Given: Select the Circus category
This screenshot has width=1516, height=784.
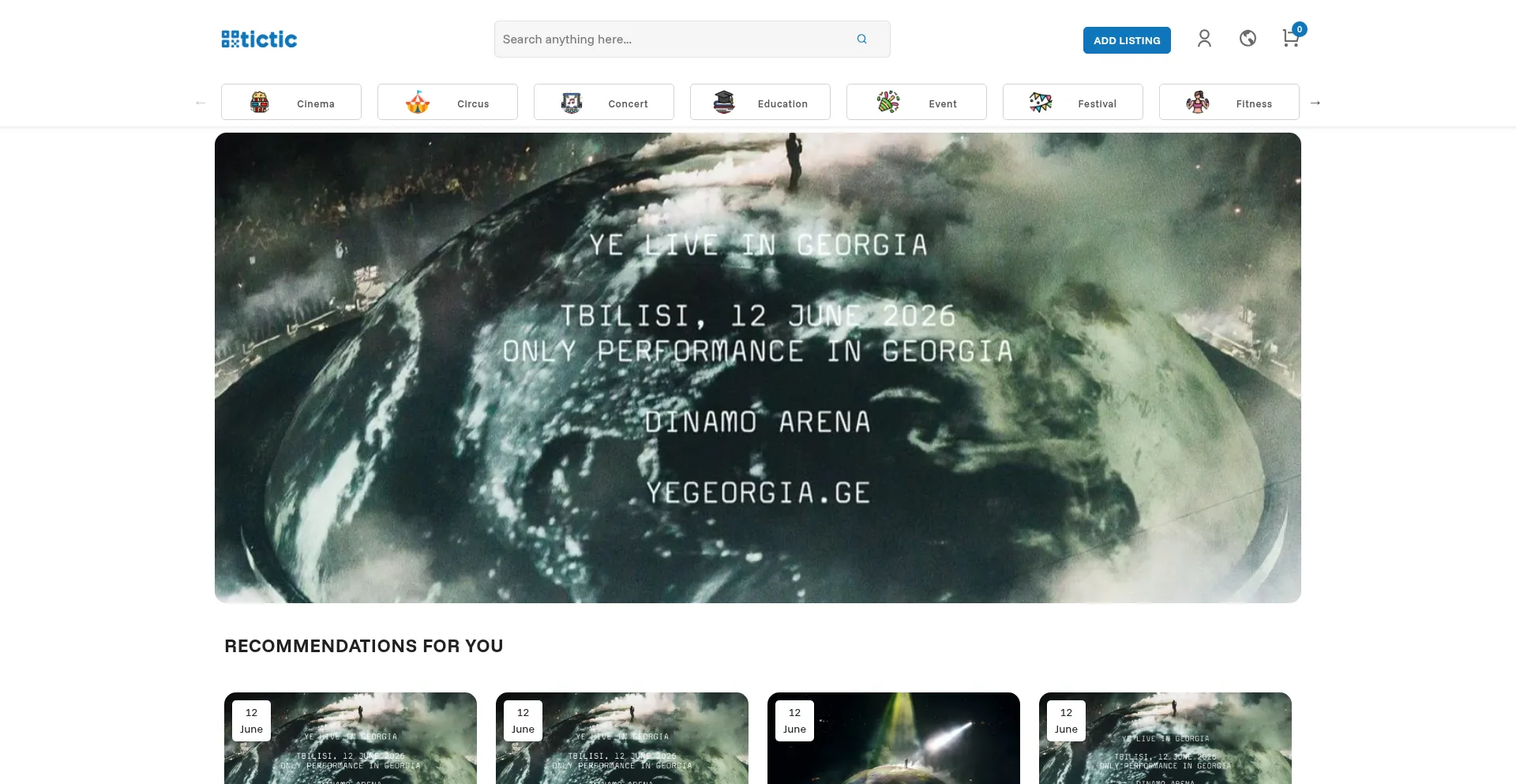Looking at the screenshot, I should click(x=448, y=102).
